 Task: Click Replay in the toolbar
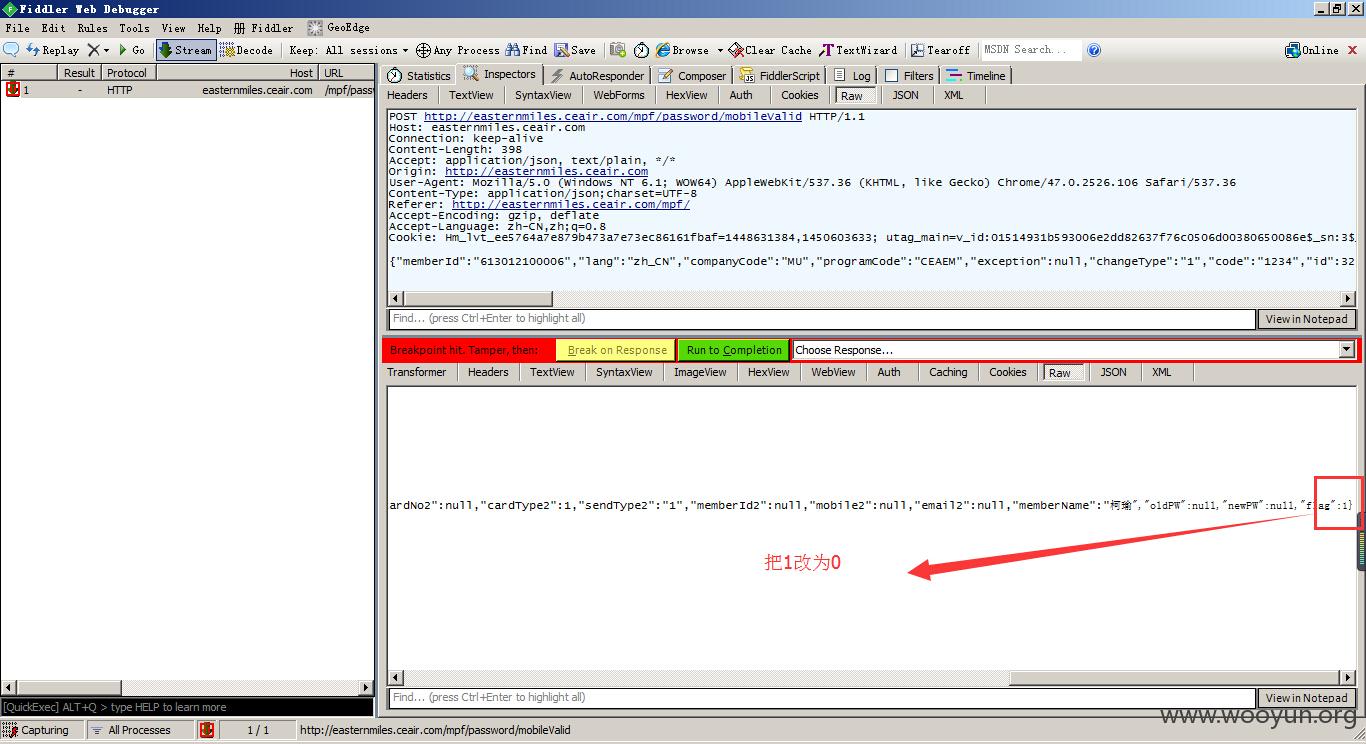coord(52,50)
